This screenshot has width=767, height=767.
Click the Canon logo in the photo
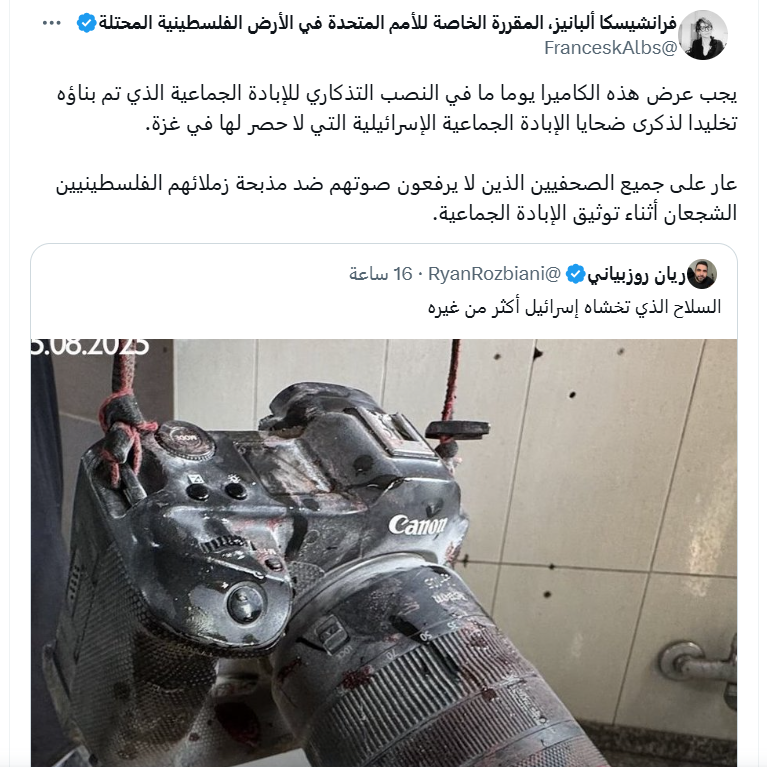coord(418,526)
